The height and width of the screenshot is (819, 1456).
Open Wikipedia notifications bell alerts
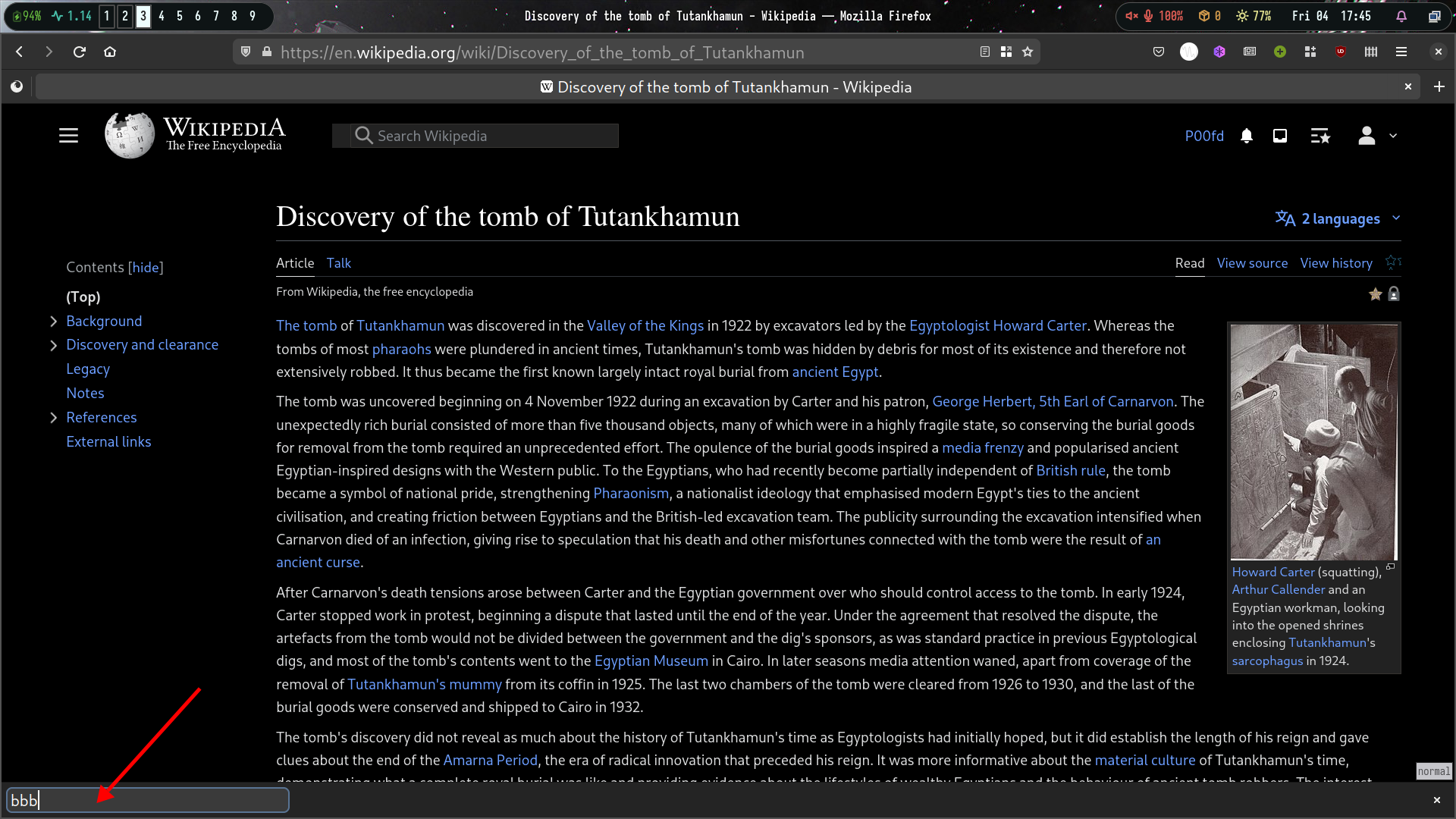pos(1247,136)
